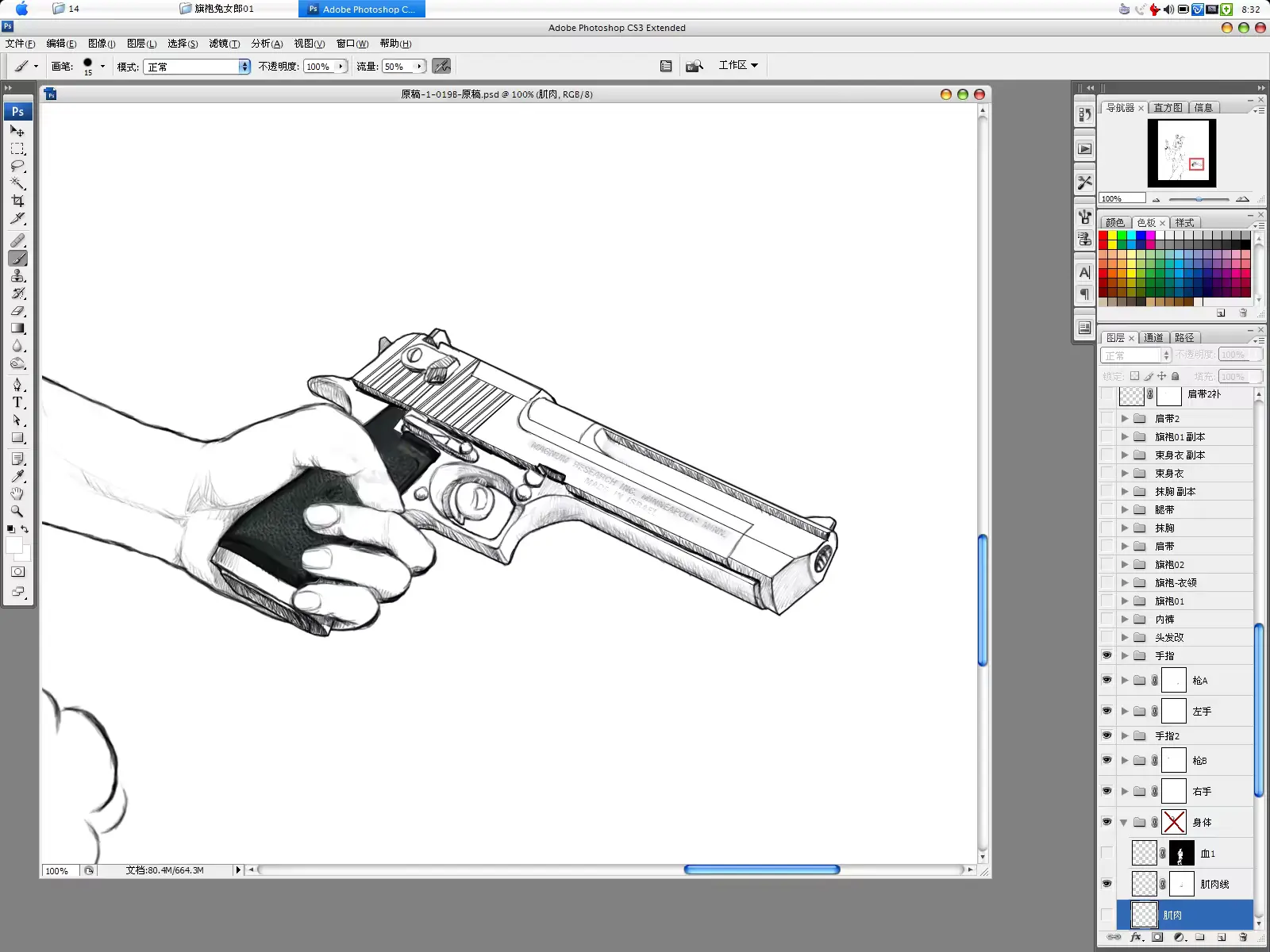Select the Blur tool

pyautogui.click(x=17, y=345)
